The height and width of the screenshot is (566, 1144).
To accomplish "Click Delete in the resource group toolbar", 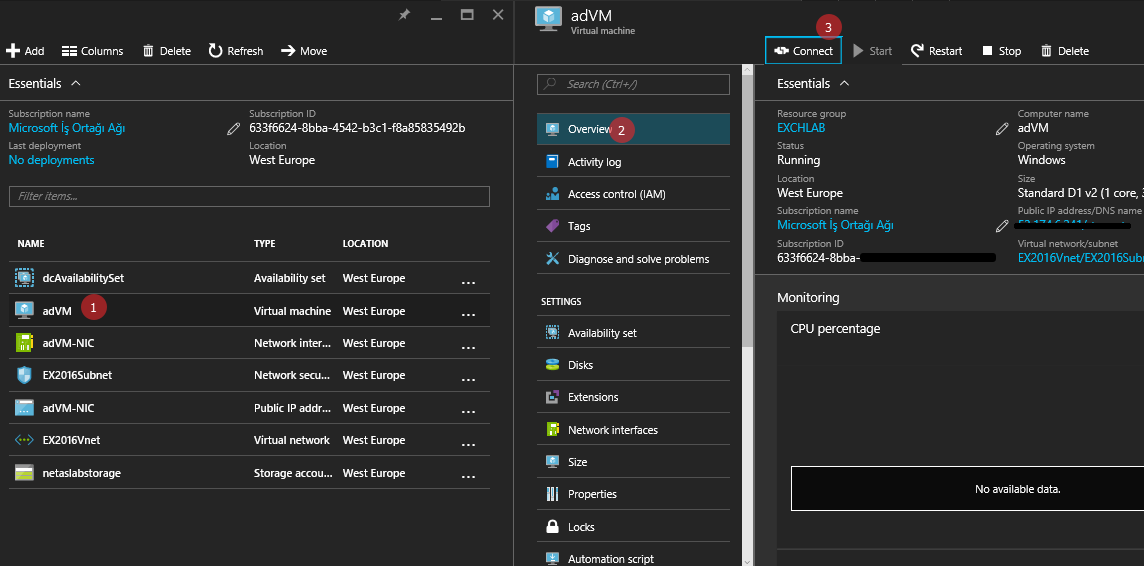I will [x=166, y=51].
